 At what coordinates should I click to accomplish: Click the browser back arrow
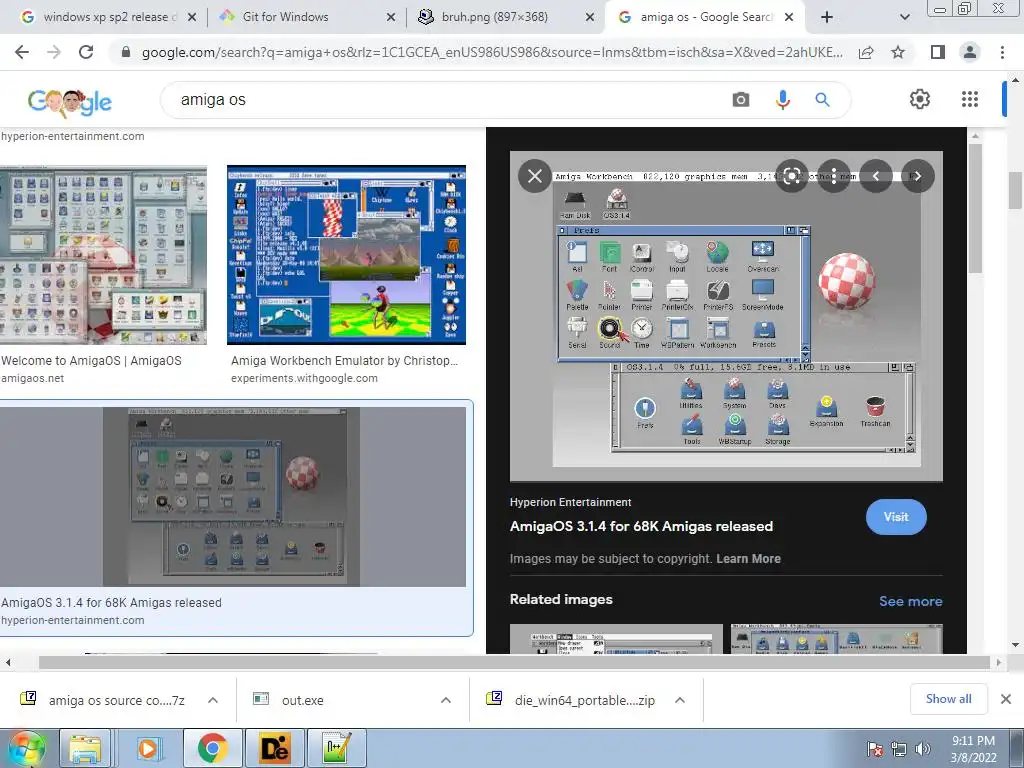tap(22, 52)
